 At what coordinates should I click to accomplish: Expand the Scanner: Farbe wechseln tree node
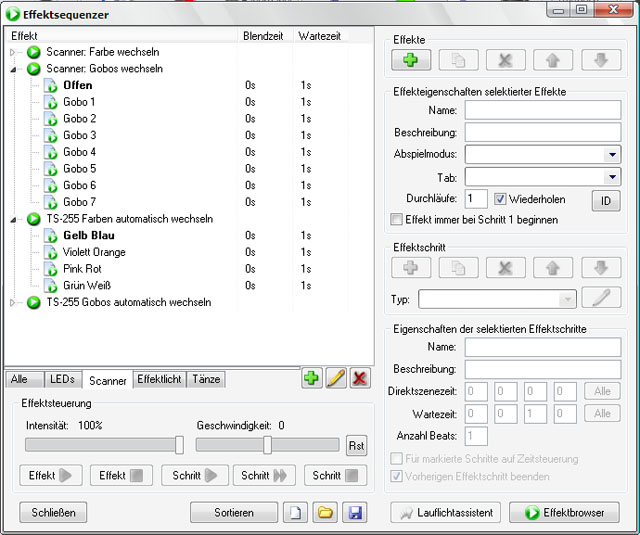click(13, 52)
